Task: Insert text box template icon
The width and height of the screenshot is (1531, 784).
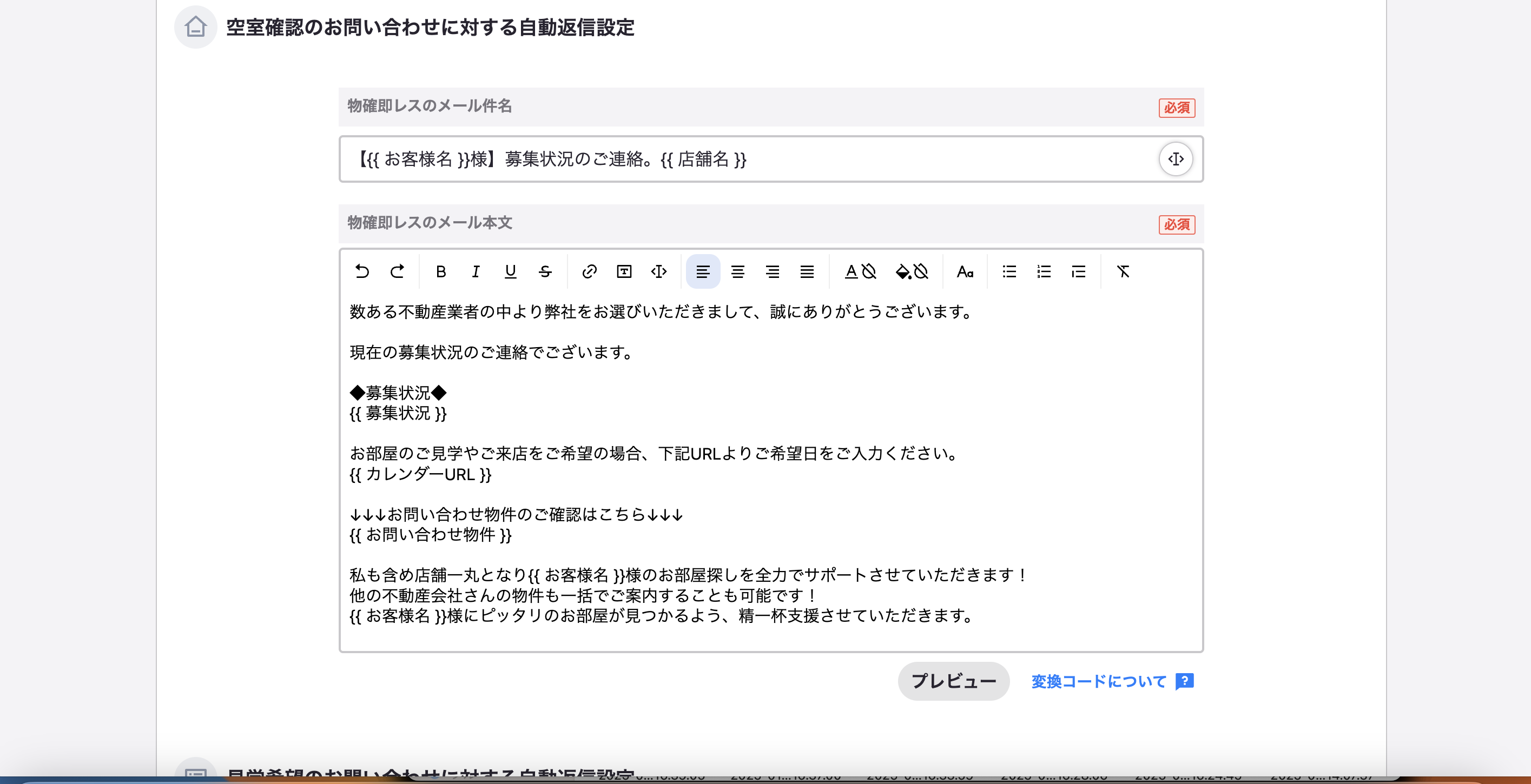Action: click(x=624, y=271)
